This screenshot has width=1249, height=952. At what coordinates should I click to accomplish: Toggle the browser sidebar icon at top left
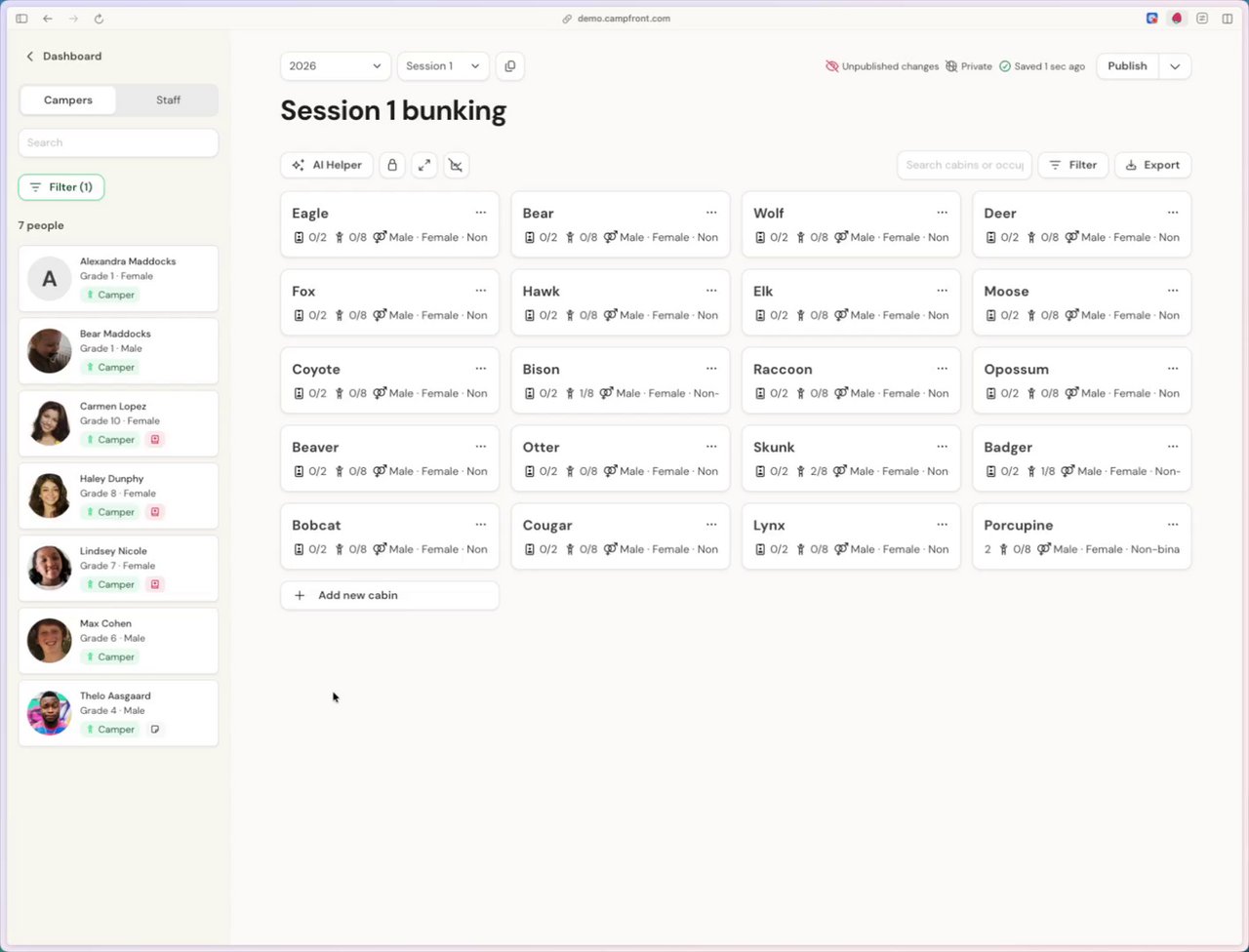pos(21,19)
